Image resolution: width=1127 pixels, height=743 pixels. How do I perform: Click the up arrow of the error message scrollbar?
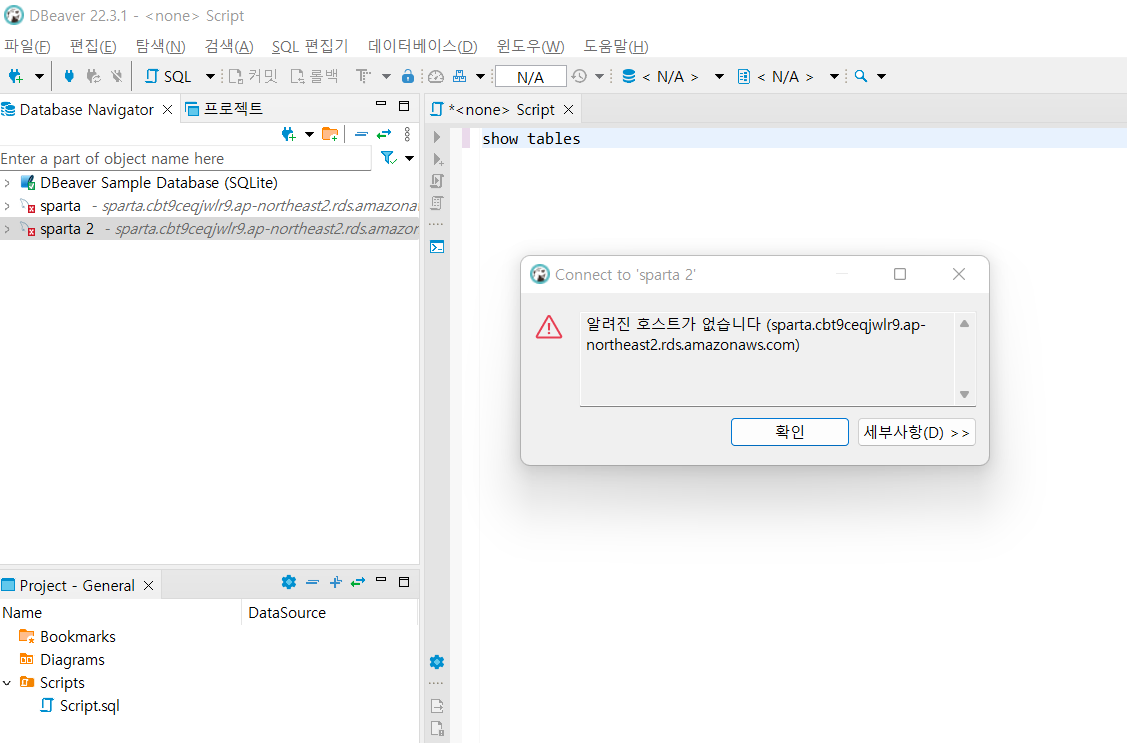click(965, 324)
